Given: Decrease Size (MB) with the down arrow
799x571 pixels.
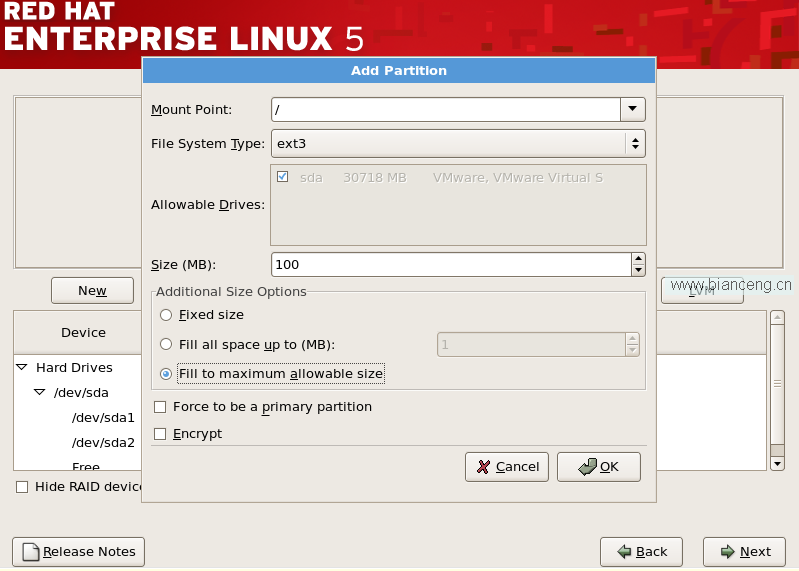Looking at the screenshot, I should (638, 270).
